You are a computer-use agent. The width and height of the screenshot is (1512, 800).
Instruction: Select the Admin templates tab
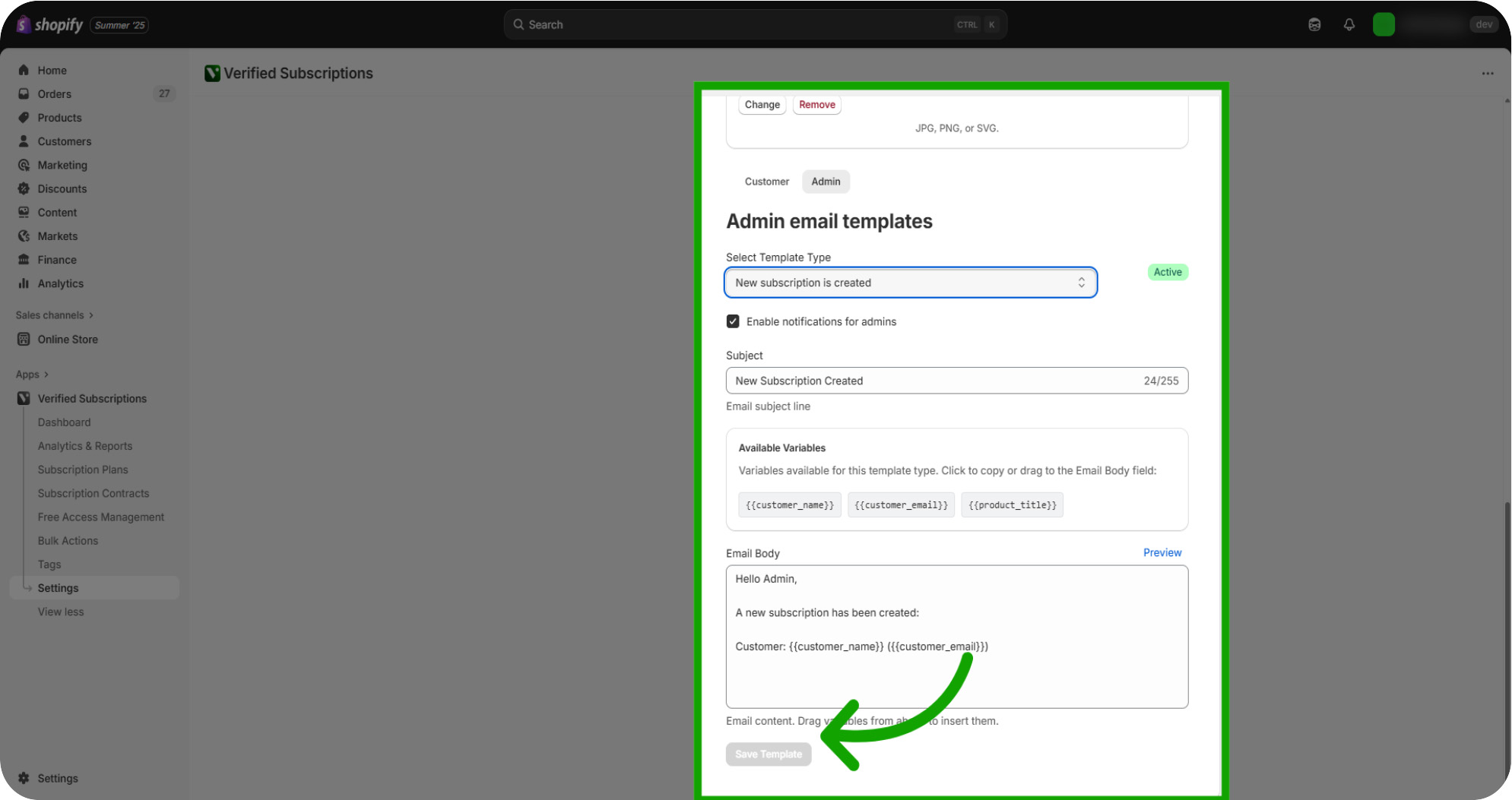pyautogui.click(x=826, y=182)
